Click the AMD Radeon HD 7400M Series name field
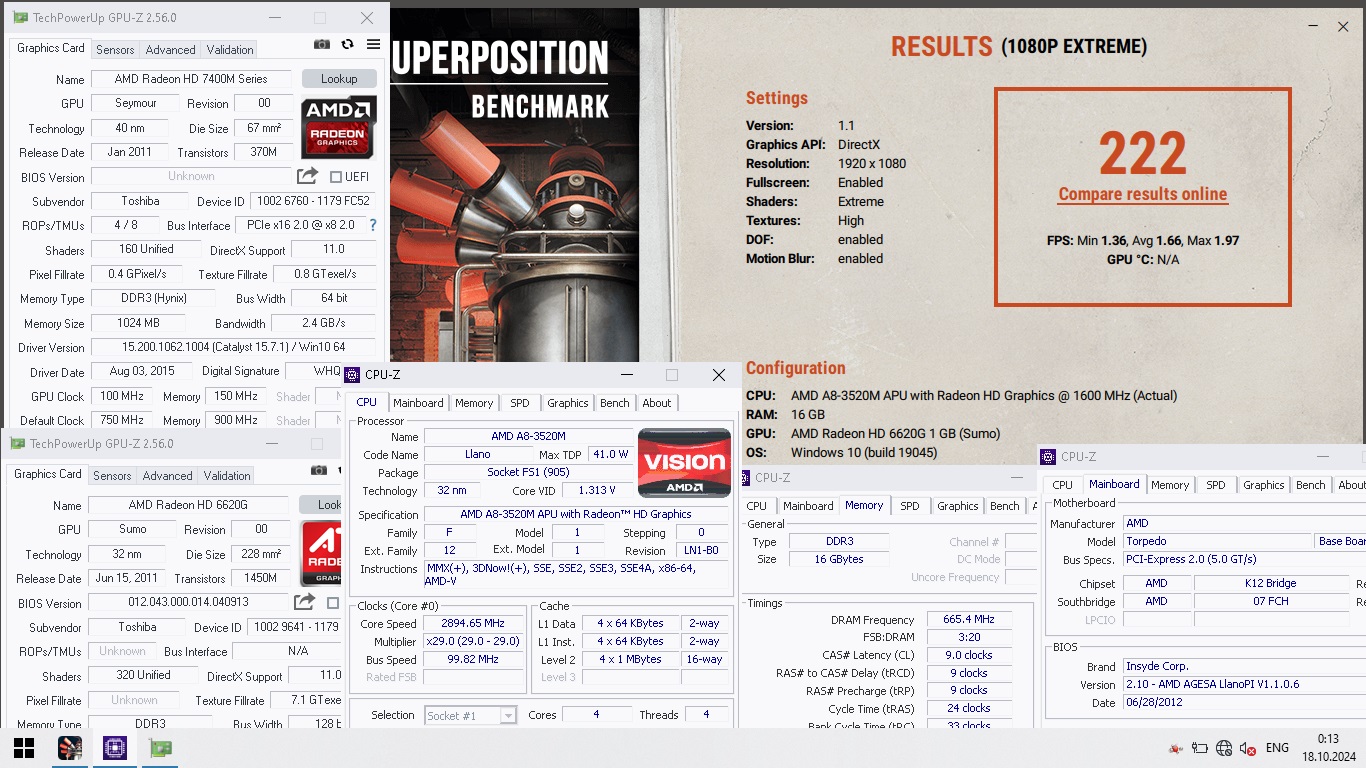 pyautogui.click(x=191, y=79)
